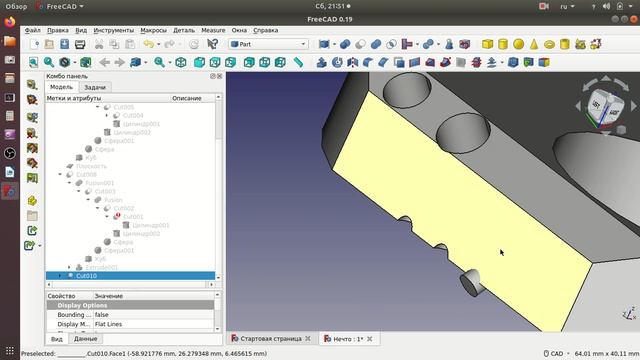Click the Fit All view icon
The height and width of the screenshot is (360, 640).
(33, 62)
